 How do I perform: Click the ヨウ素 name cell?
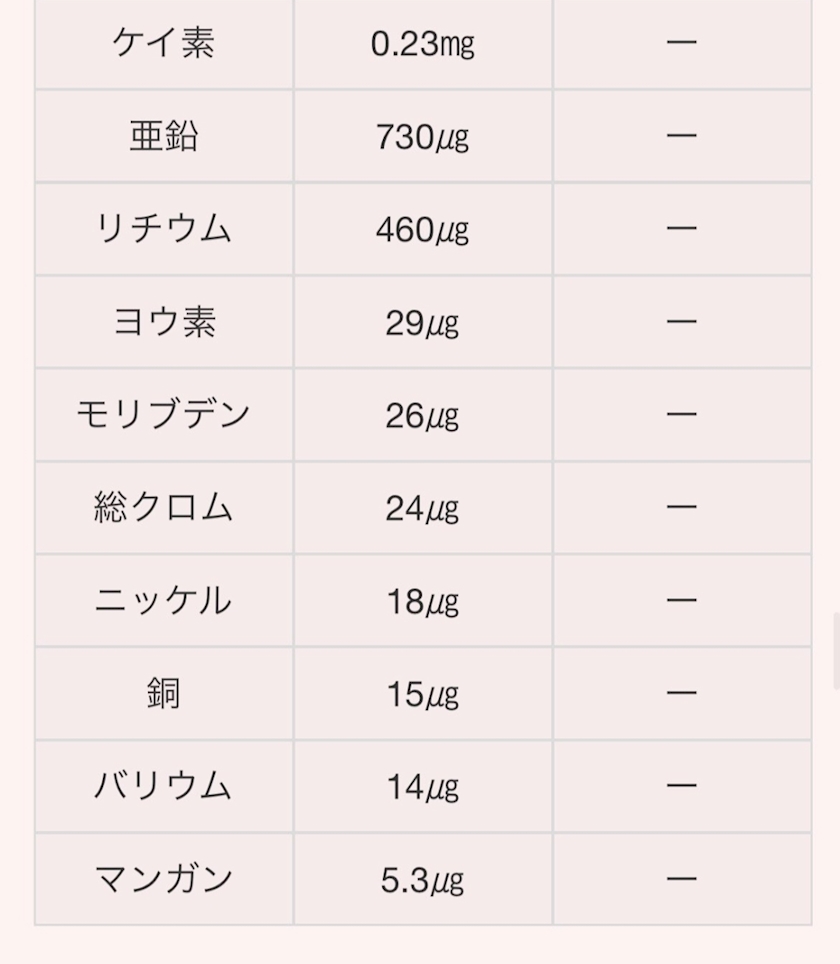[163, 322]
